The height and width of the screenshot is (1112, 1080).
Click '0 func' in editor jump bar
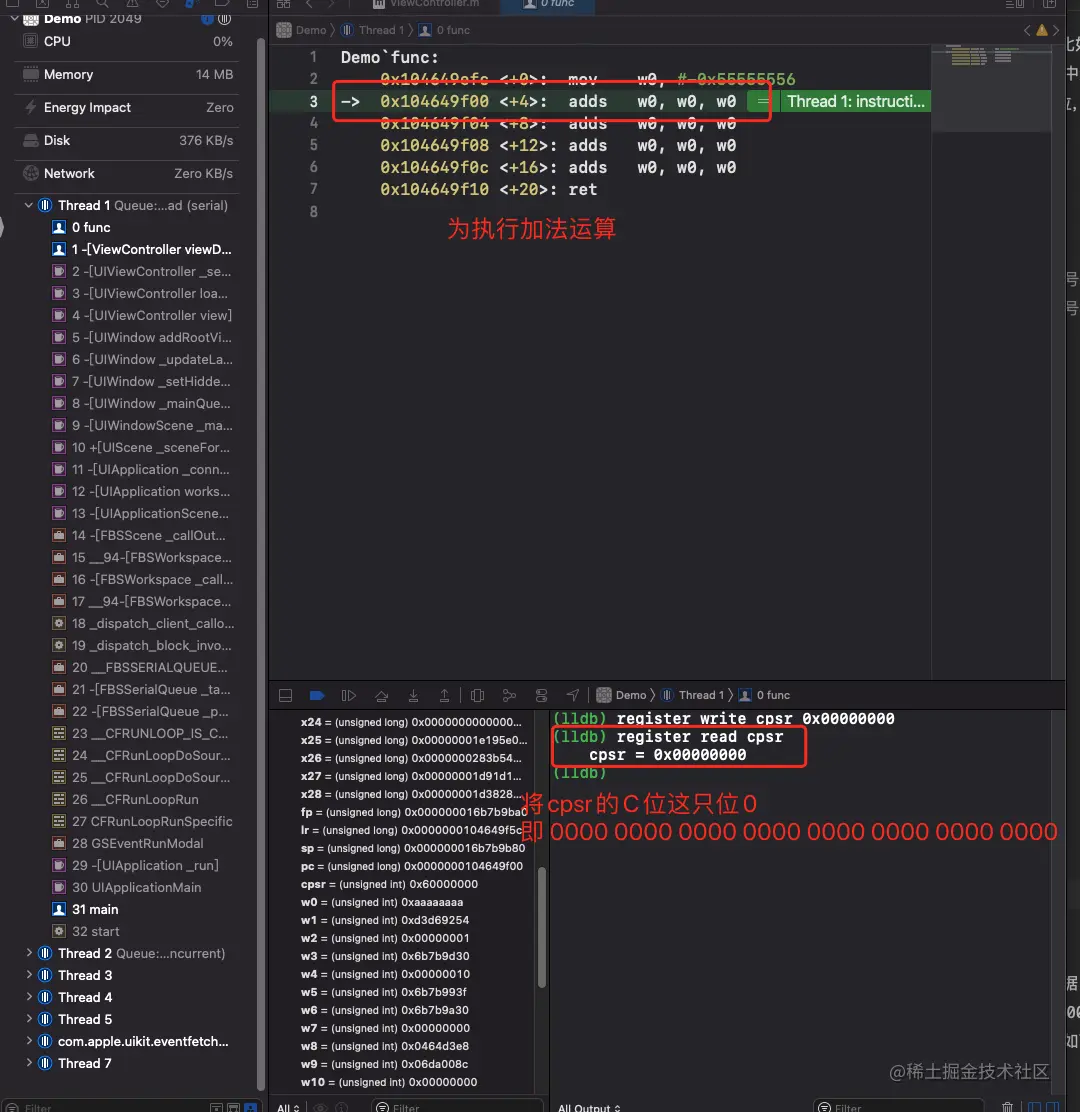(x=445, y=30)
